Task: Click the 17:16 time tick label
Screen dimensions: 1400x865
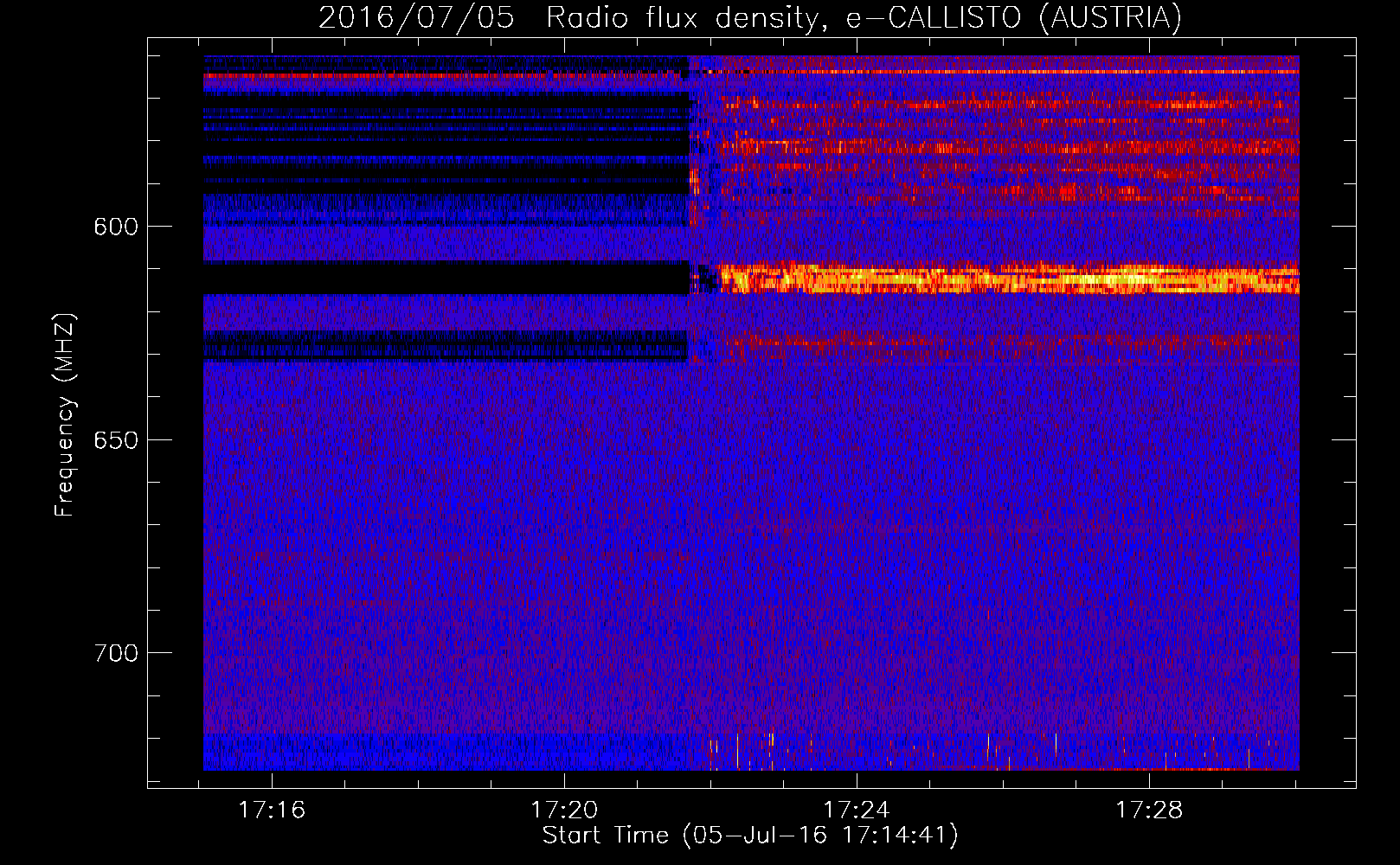Action: (x=272, y=811)
